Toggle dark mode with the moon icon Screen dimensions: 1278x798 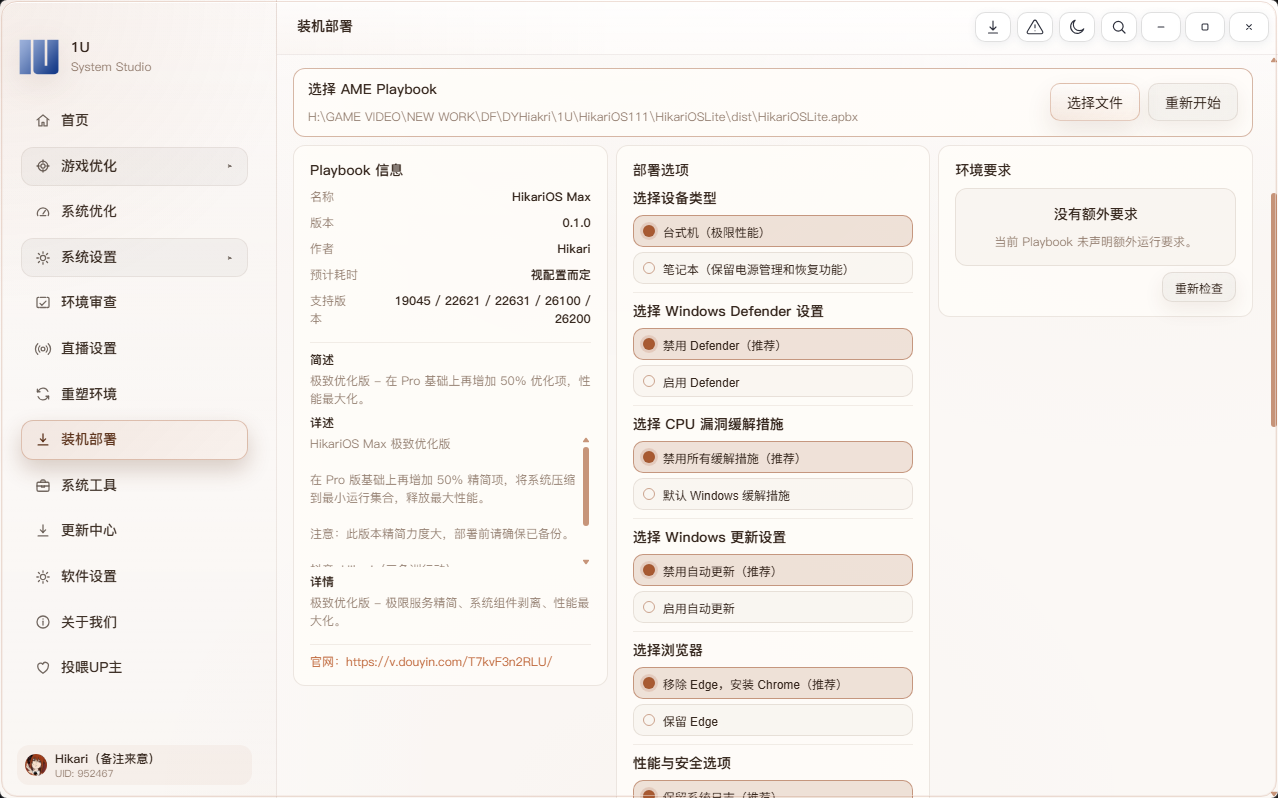[x=1077, y=27]
